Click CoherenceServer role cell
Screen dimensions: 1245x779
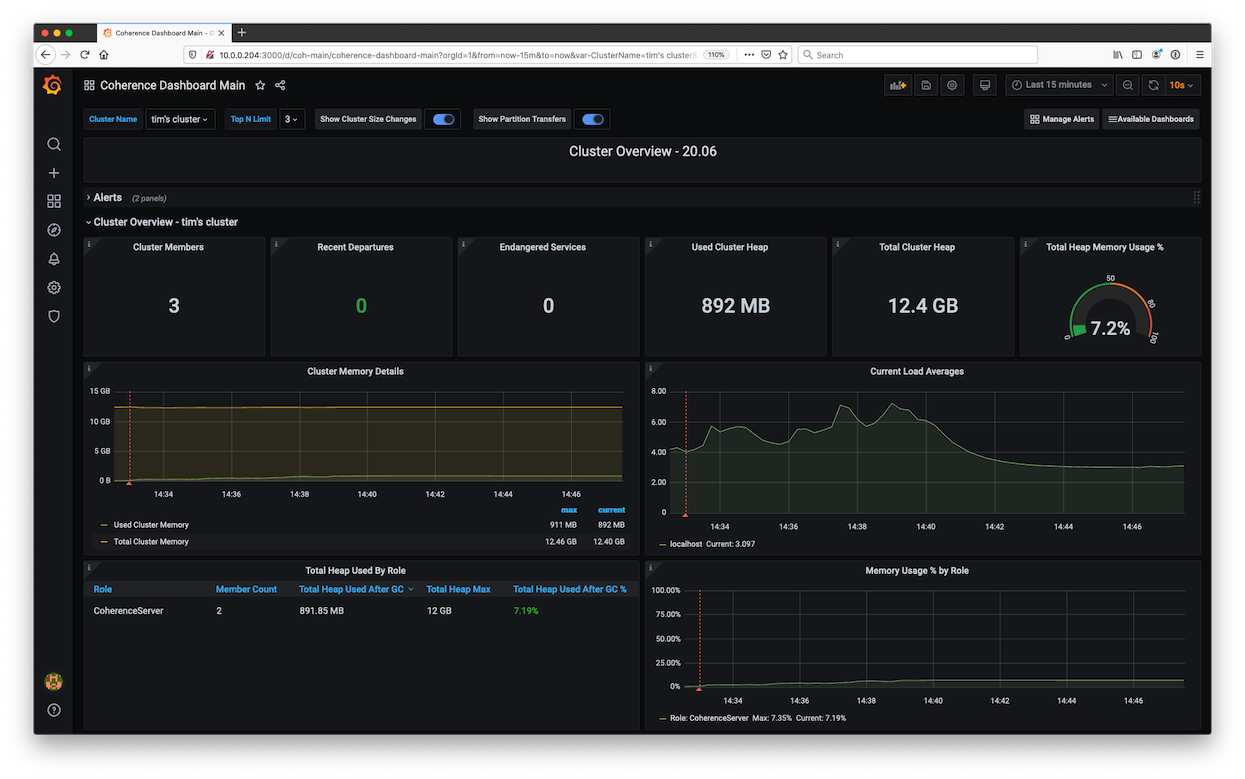coord(128,610)
